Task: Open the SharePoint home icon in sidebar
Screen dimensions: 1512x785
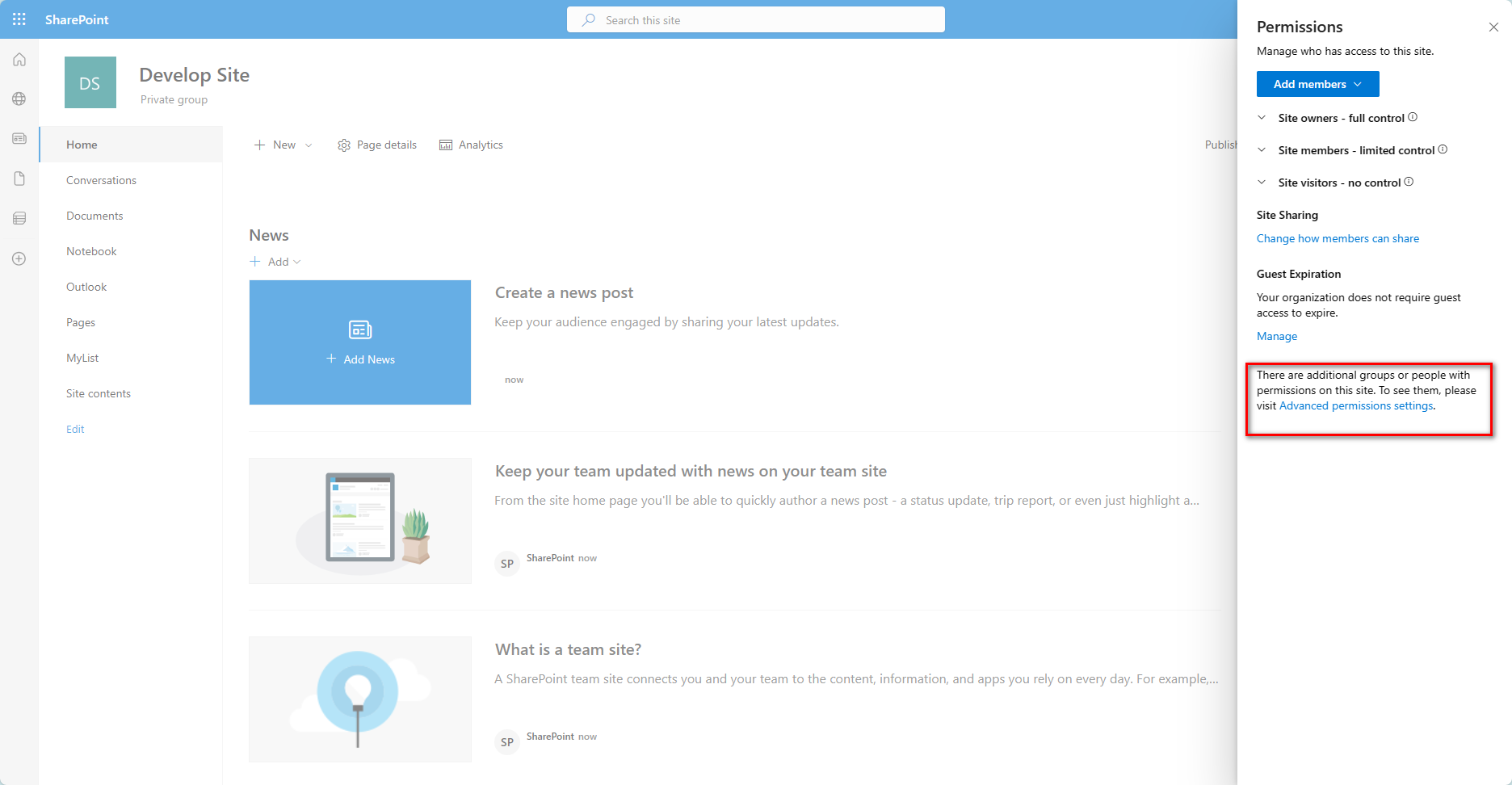Action: point(19,59)
